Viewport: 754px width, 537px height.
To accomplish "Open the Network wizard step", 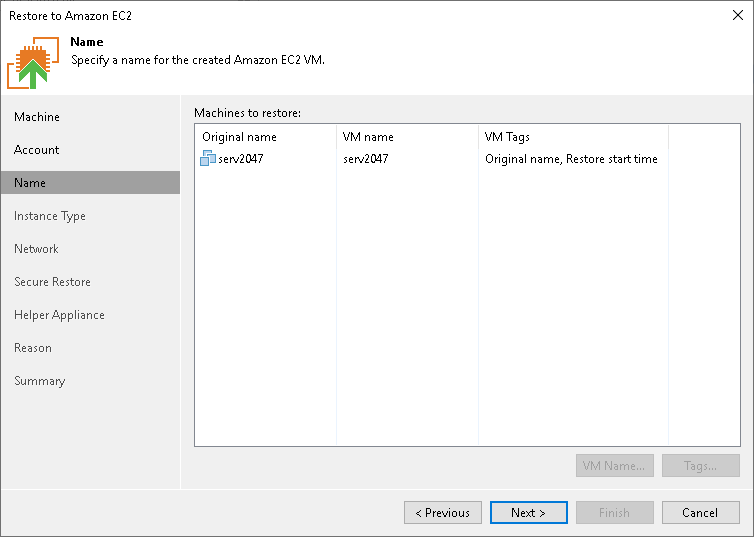I will coord(37,249).
